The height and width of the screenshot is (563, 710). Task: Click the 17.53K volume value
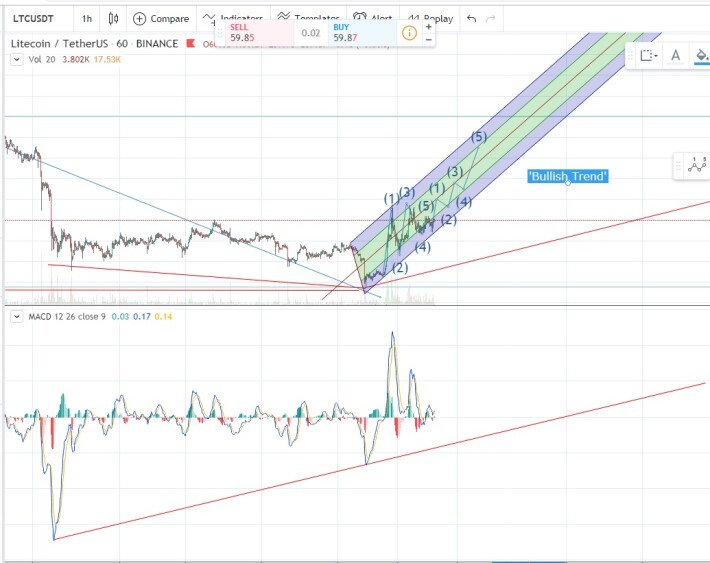click(x=107, y=59)
